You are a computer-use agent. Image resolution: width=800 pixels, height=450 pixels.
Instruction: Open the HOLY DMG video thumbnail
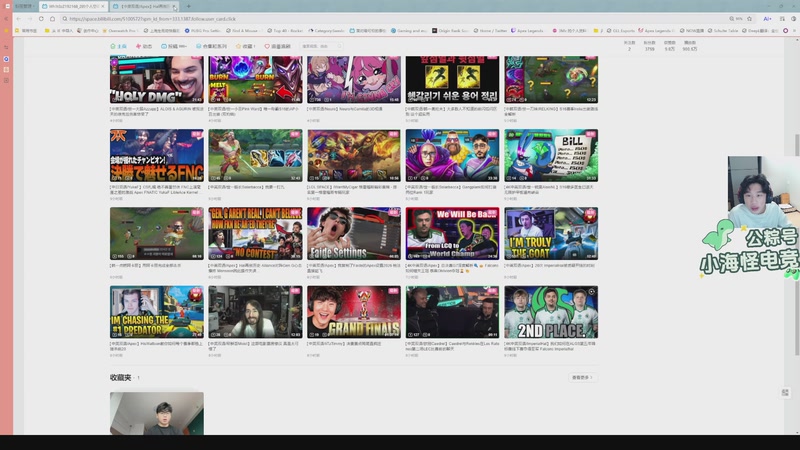[x=157, y=80]
